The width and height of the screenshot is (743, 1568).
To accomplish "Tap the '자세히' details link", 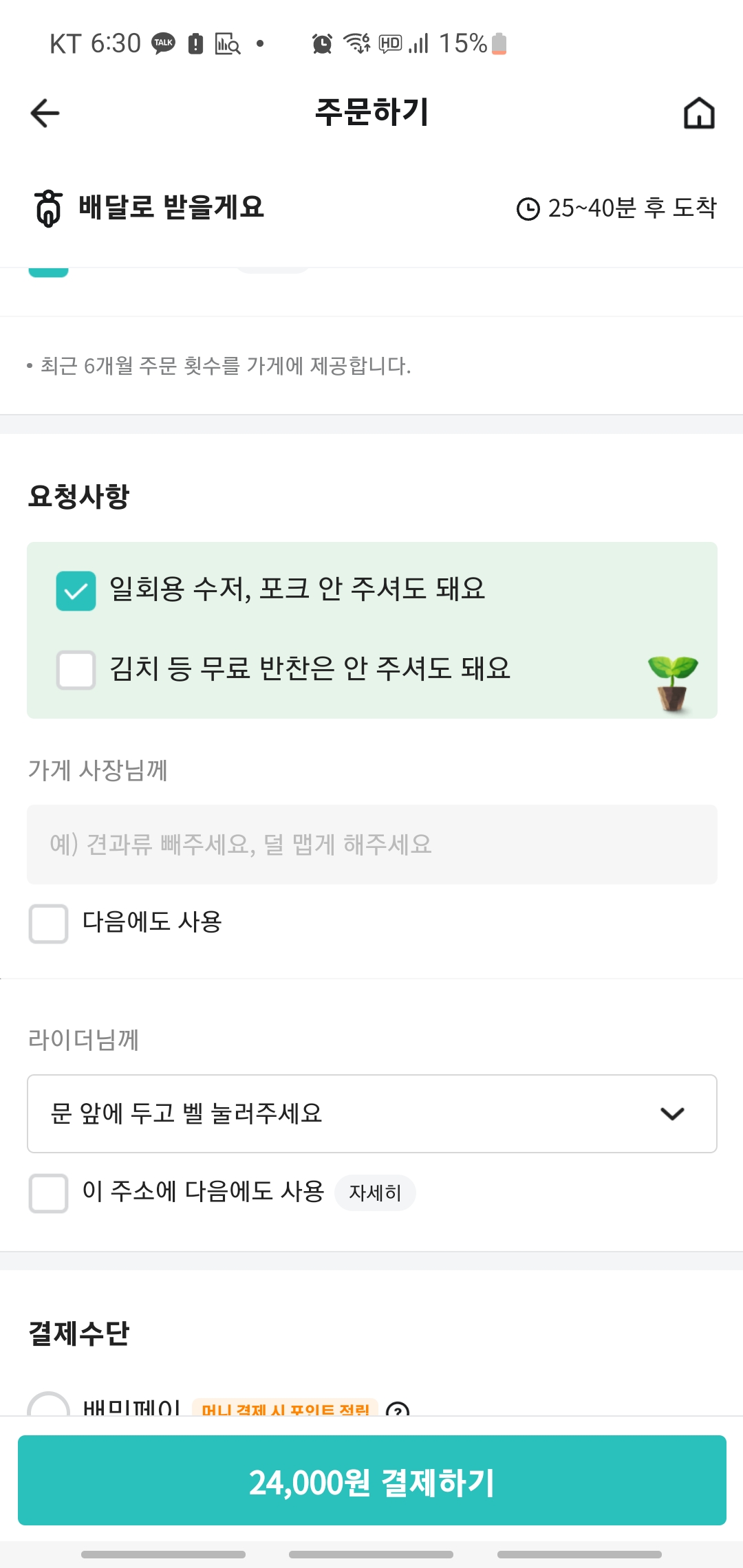I will [x=375, y=1193].
